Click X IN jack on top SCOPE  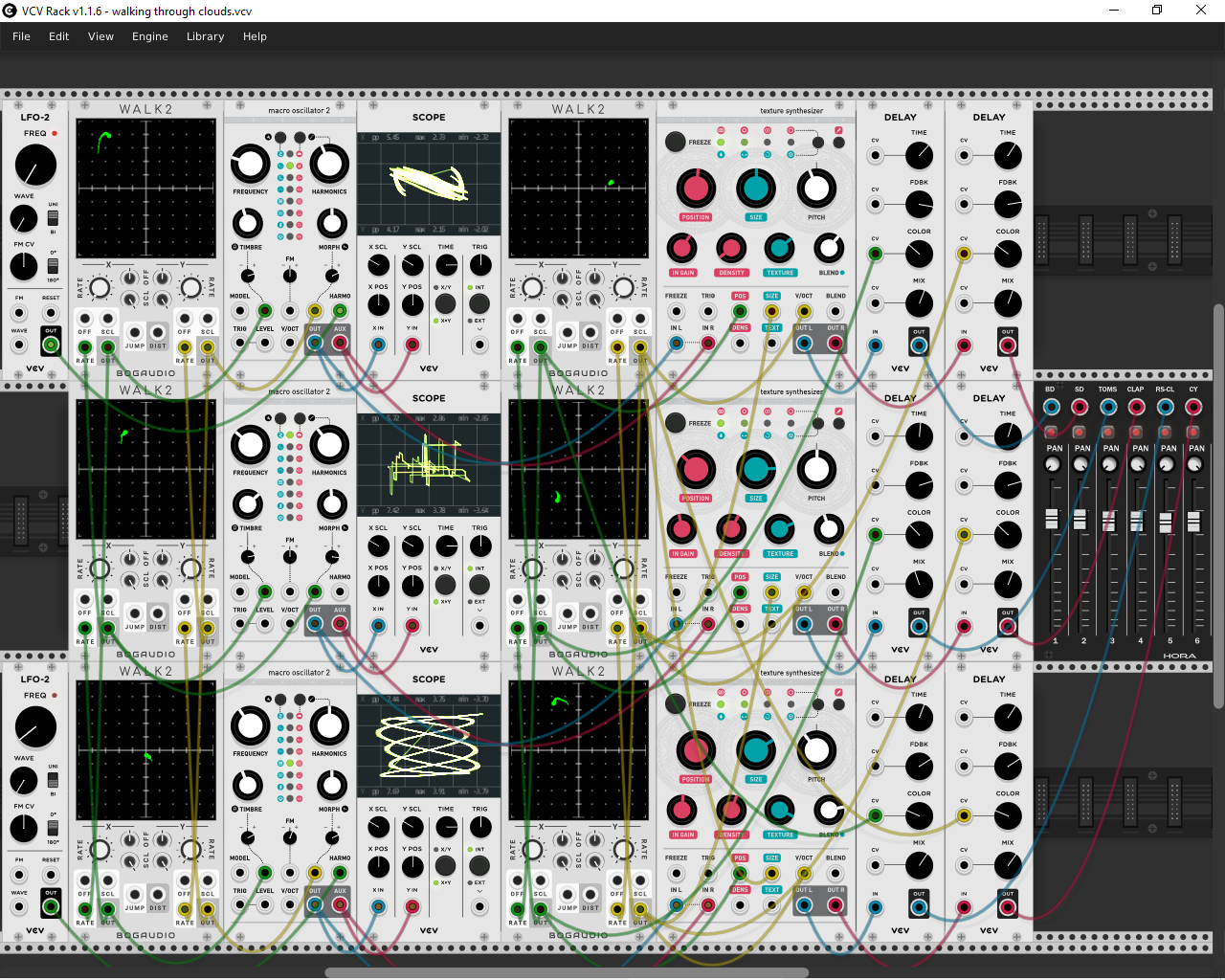(379, 345)
